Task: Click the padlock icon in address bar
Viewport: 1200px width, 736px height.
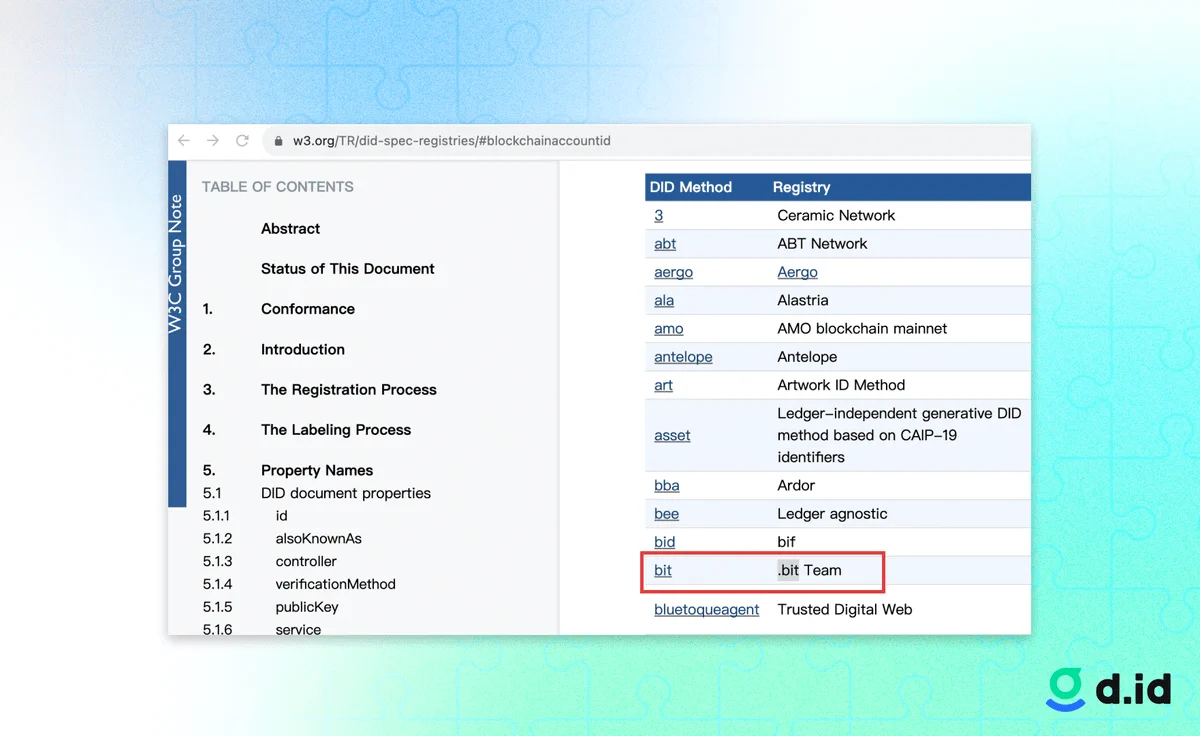Action: click(x=279, y=141)
